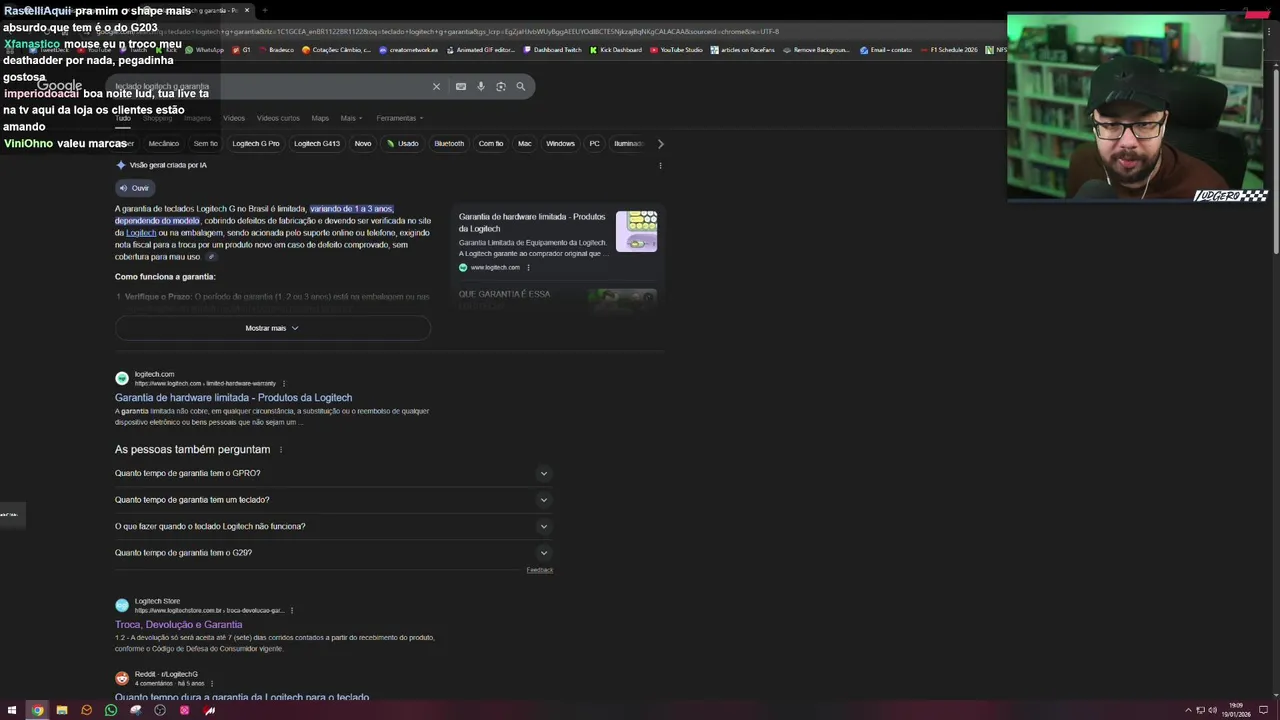Open the on-screen keyboard icon in search bar
Viewport: 1280px width, 720px height.
[461, 87]
